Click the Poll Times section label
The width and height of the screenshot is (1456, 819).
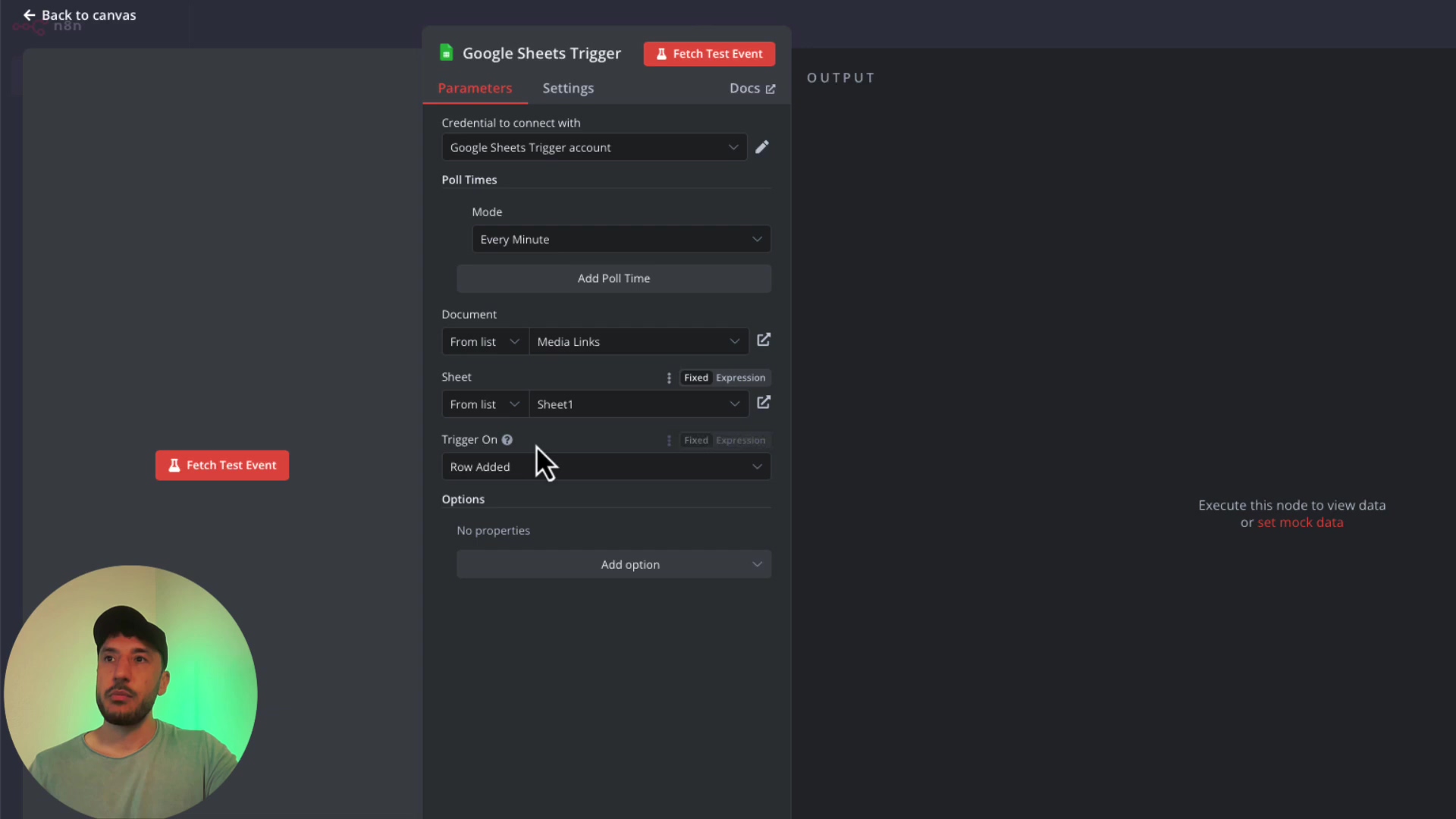[x=469, y=180]
